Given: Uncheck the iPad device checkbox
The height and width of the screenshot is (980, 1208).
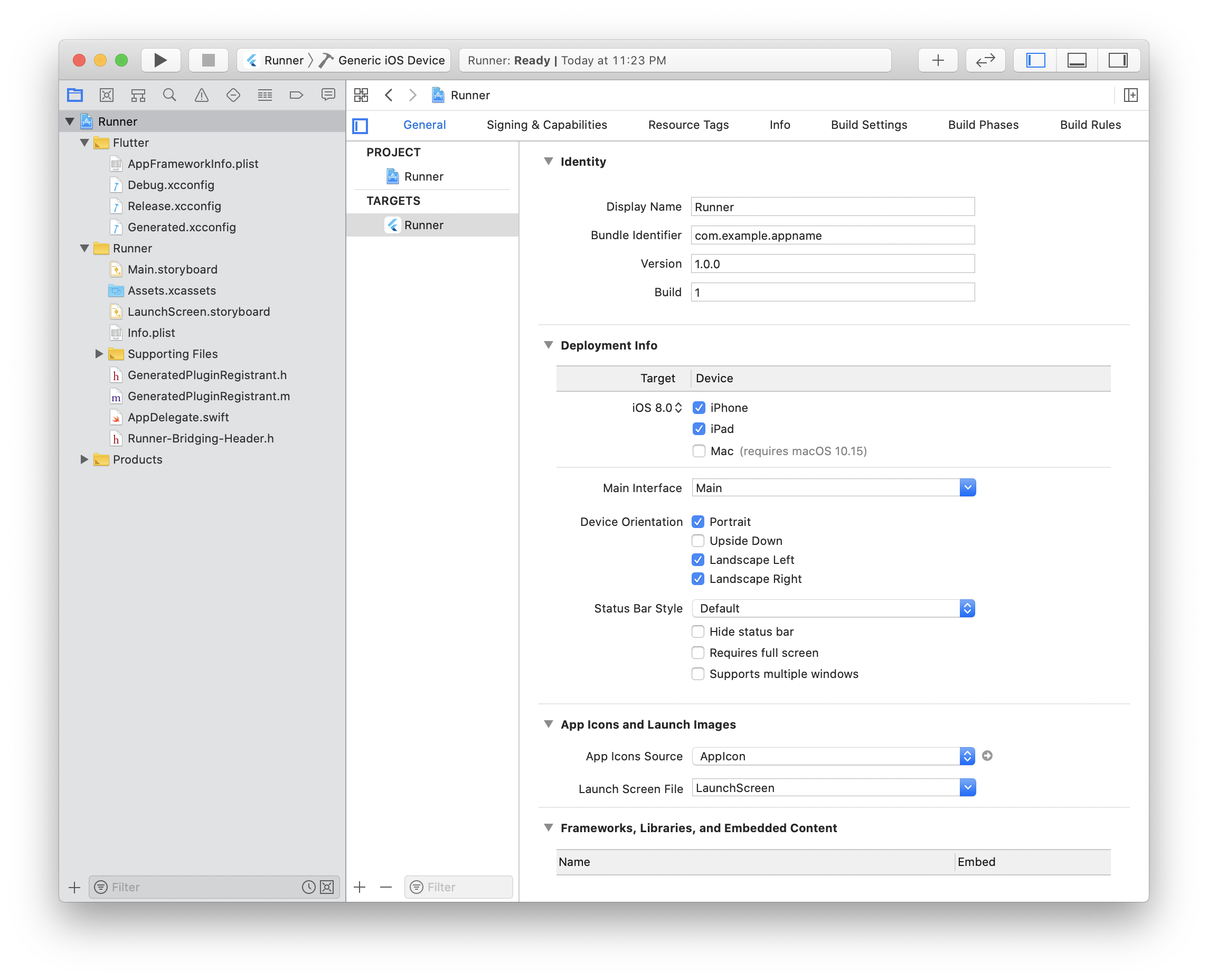Looking at the screenshot, I should tap(699, 428).
